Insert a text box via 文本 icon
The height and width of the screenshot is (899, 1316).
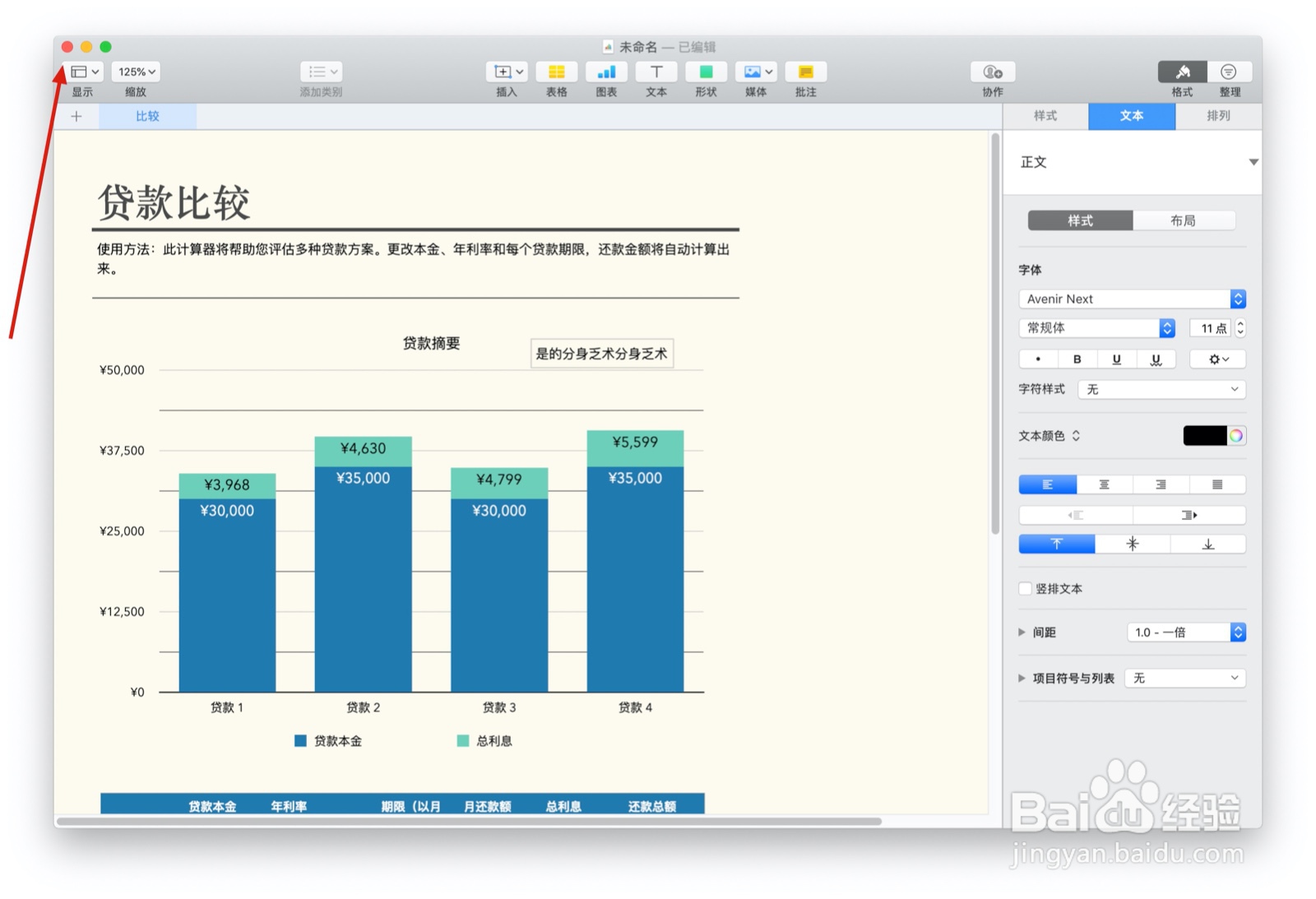pyautogui.click(x=656, y=72)
